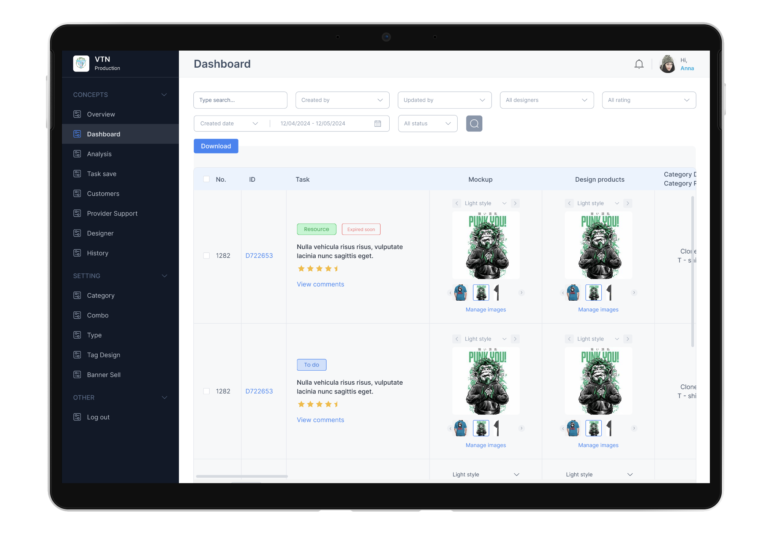The height and width of the screenshot is (536, 768).
Task: Go to previous style in first row Mockup
Action: 456,203
